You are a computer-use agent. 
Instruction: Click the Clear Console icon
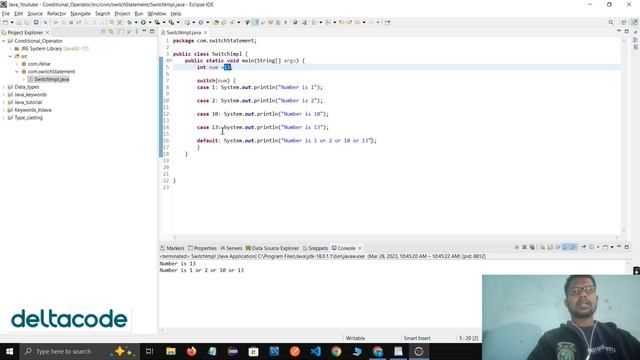tap(542, 247)
